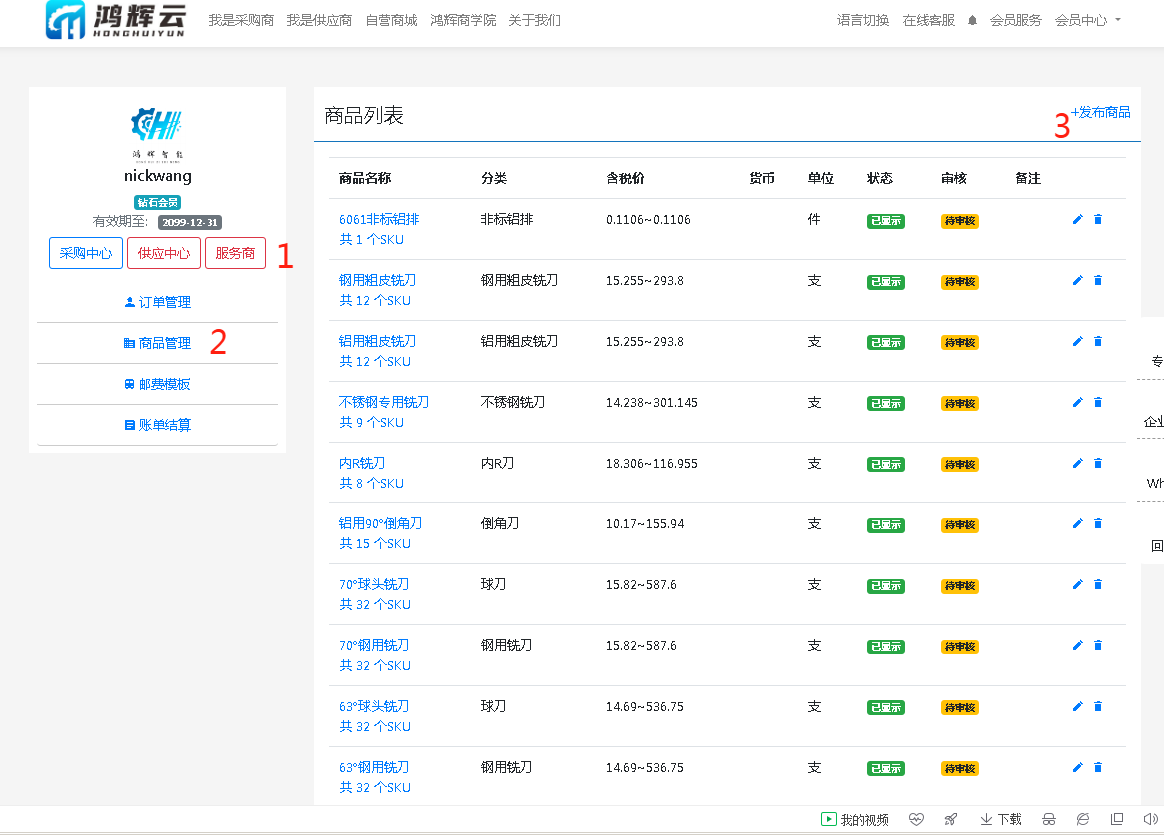The height and width of the screenshot is (835, 1164).
Task: Delete the 63°球头铣刀 product
Action: pyautogui.click(x=1098, y=706)
